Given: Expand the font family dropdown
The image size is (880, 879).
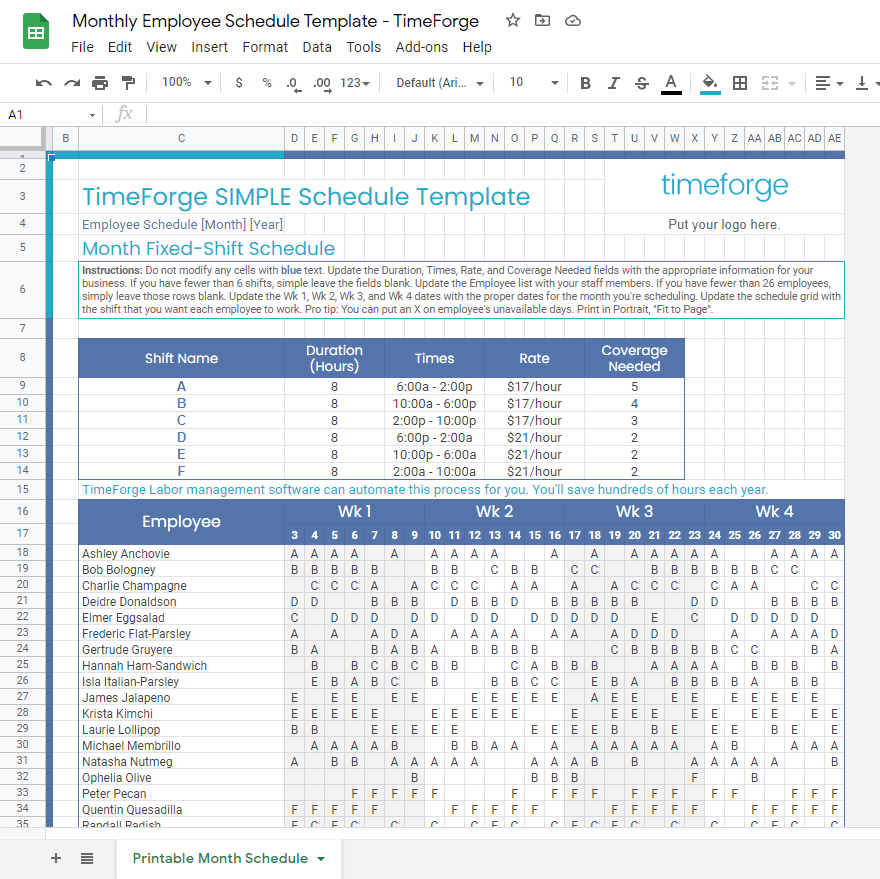Looking at the screenshot, I should point(440,83).
